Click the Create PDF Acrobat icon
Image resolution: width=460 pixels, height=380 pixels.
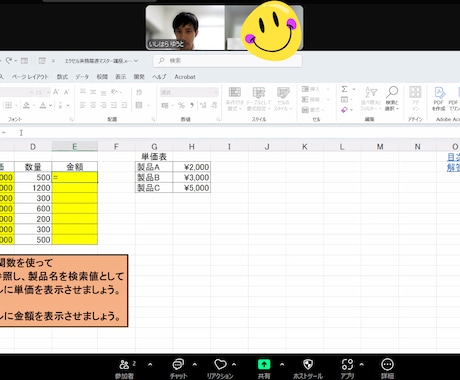click(439, 92)
